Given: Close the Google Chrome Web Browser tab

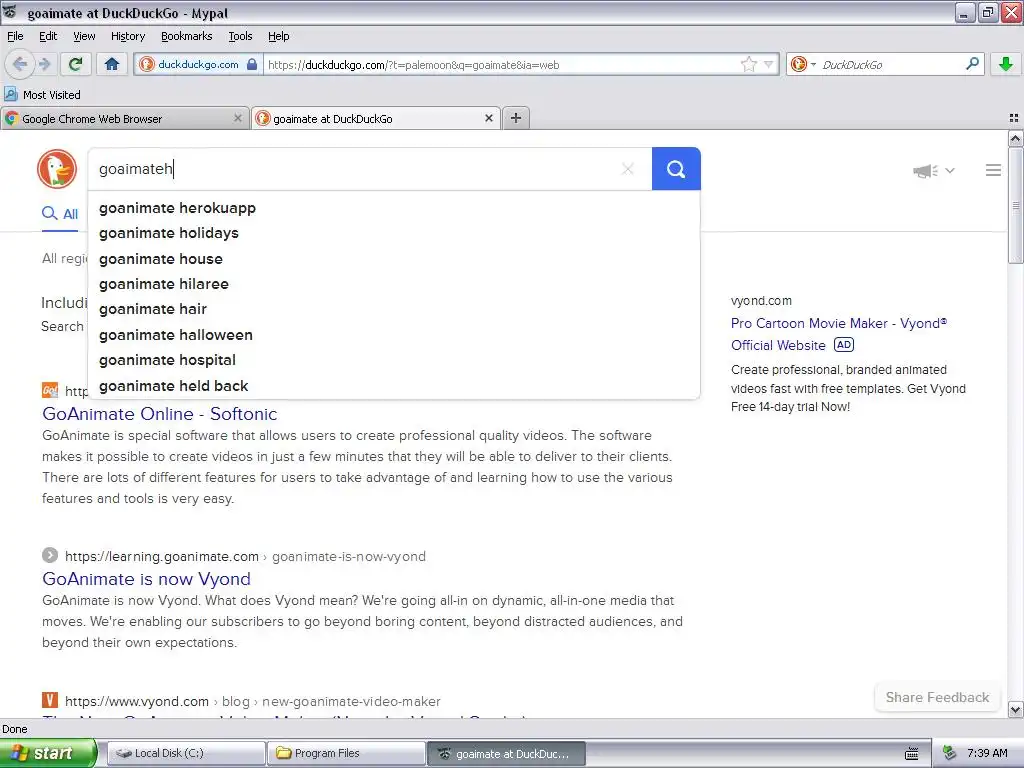Looking at the screenshot, I should [x=238, y=118].
